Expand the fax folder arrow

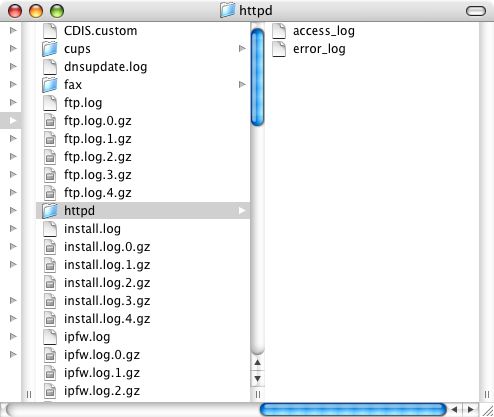pos(242,85)
